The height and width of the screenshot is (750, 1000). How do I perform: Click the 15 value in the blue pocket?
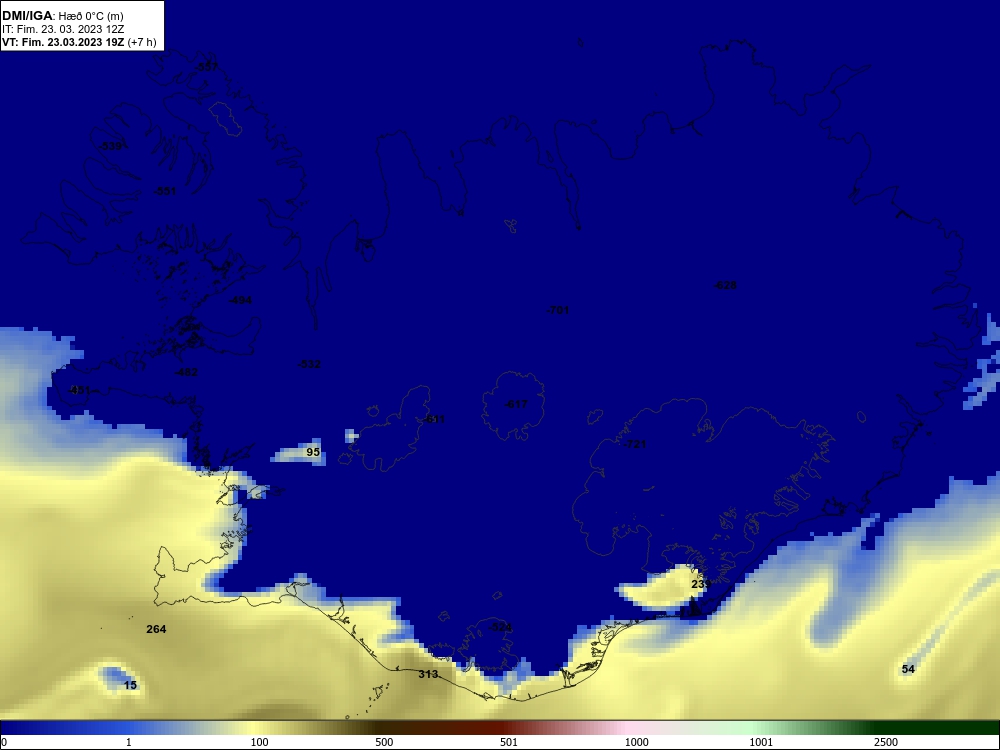pyautogui.click(x=130, y=686)
